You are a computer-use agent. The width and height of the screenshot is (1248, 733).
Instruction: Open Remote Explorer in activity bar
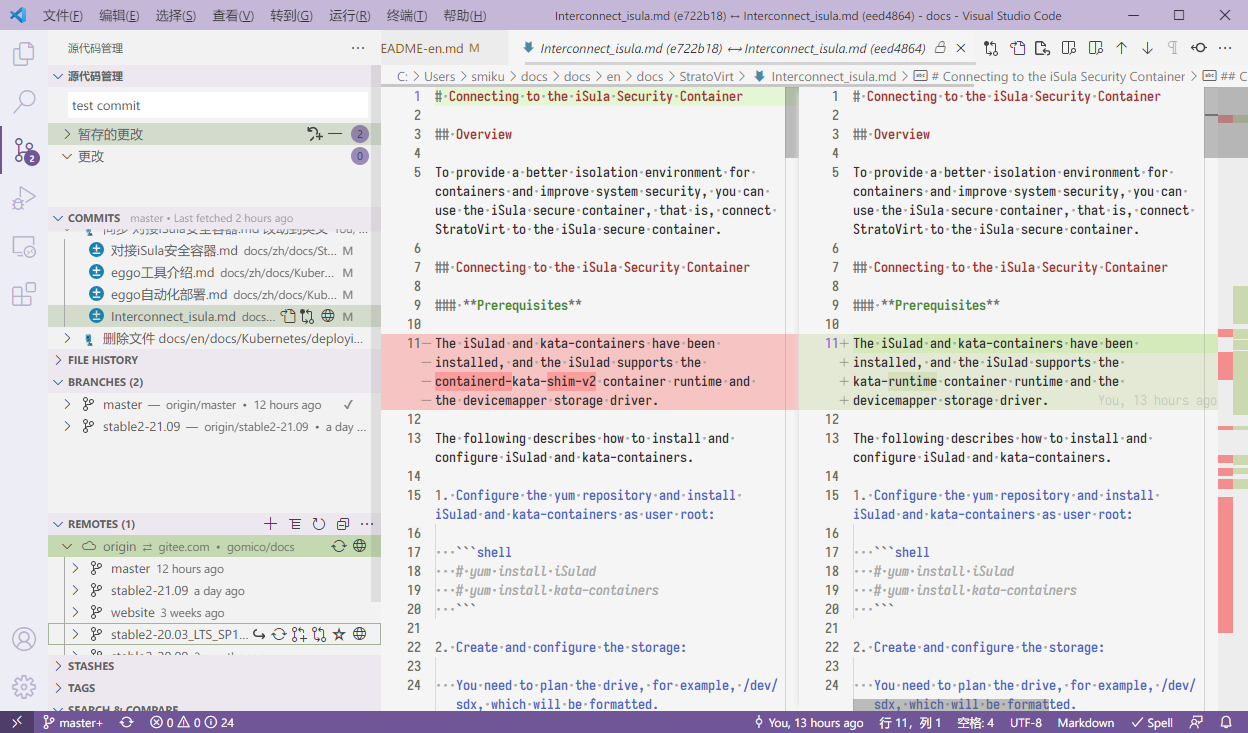pyautogui.click(x=24, y=247)
